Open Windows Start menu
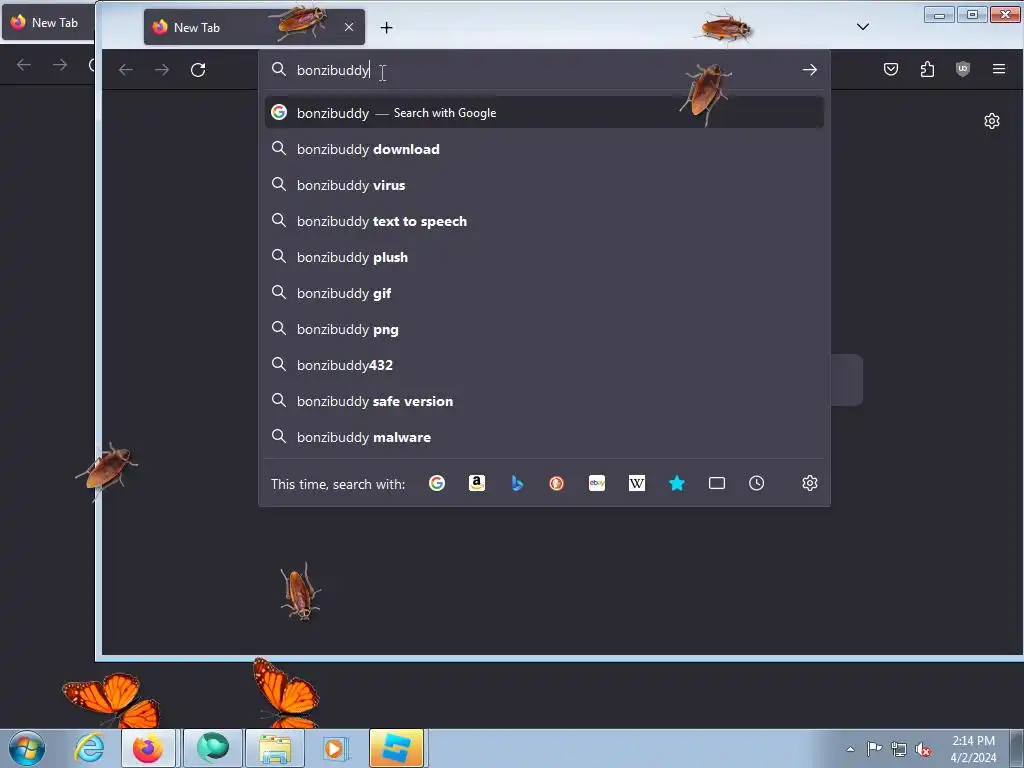 27,748
